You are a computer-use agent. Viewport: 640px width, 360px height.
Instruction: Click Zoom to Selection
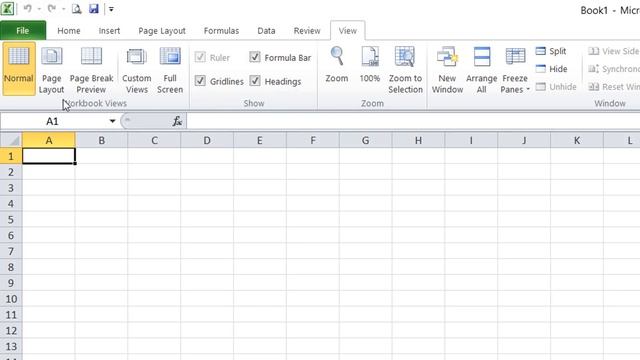point(405,70)
